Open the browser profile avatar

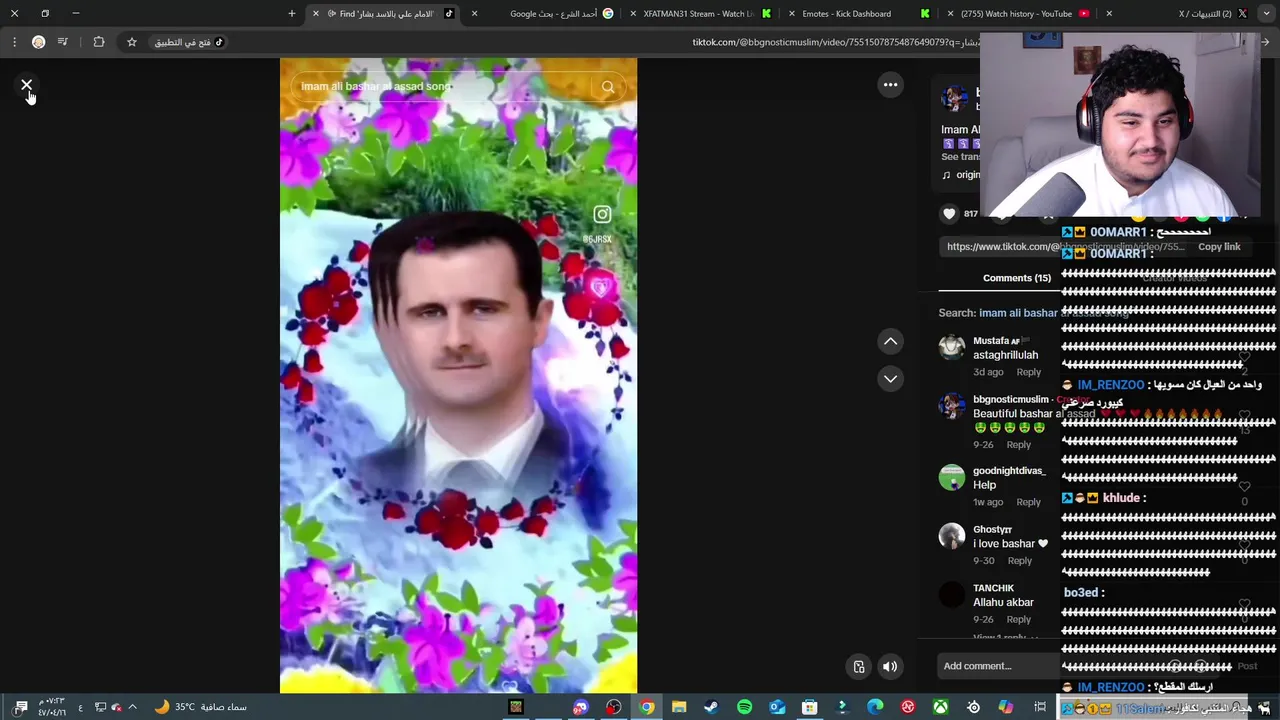[38, 42]
